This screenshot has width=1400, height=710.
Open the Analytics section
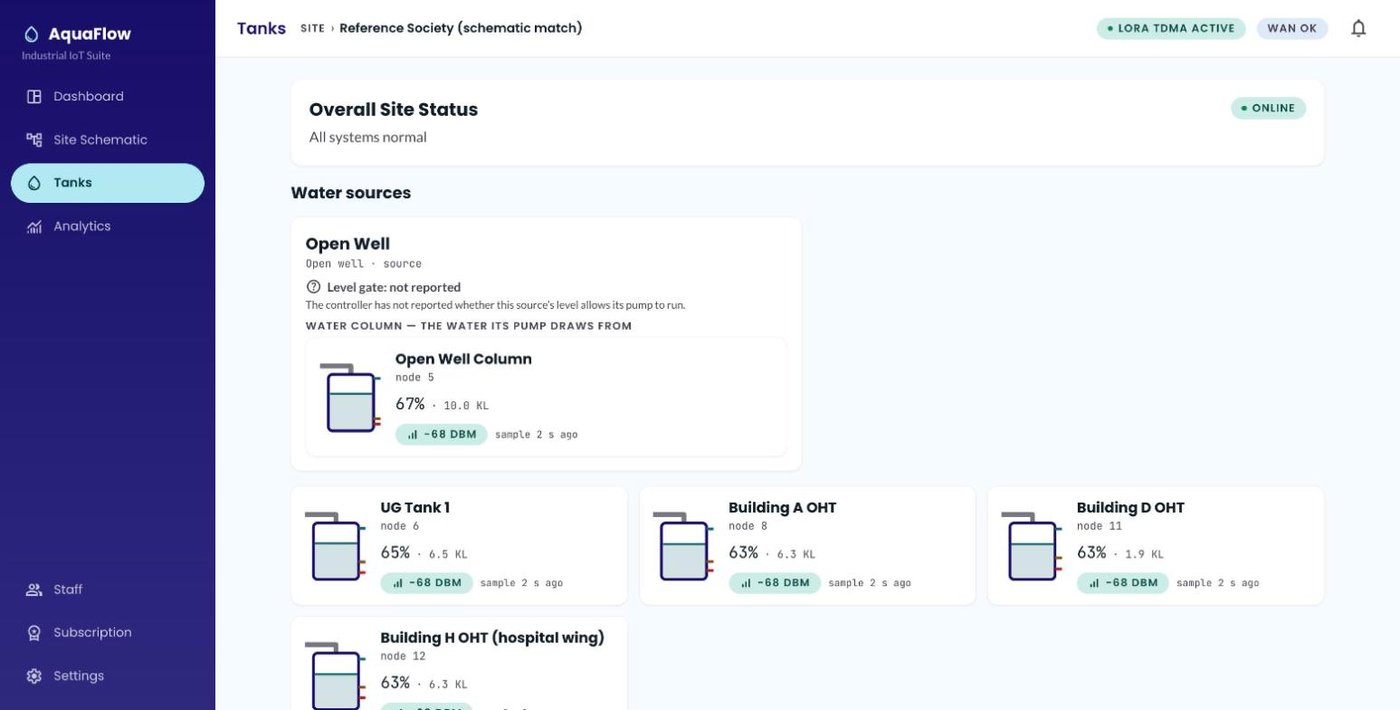tap(107, 226)
